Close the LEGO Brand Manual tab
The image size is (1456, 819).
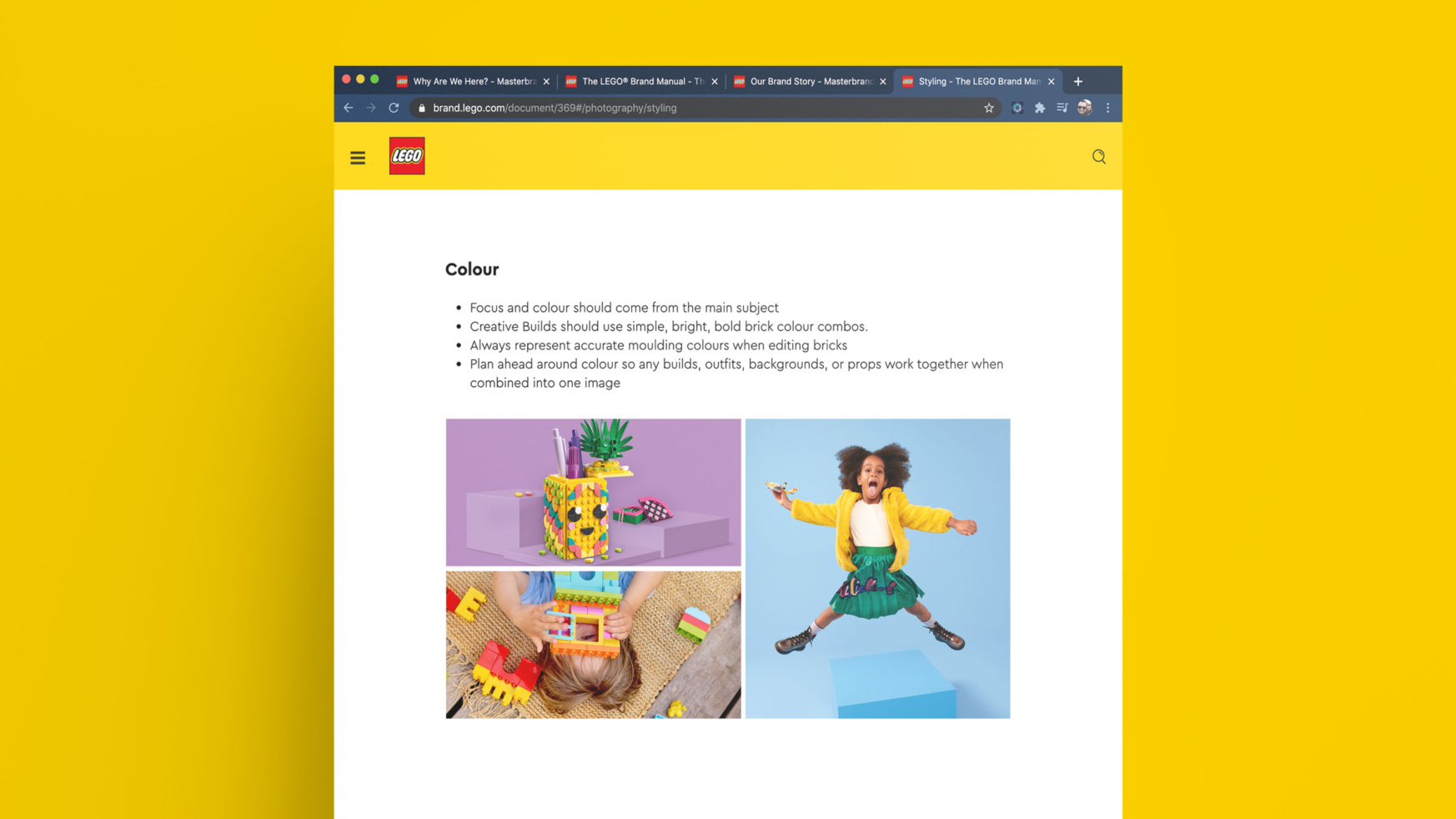click(715, 81)
